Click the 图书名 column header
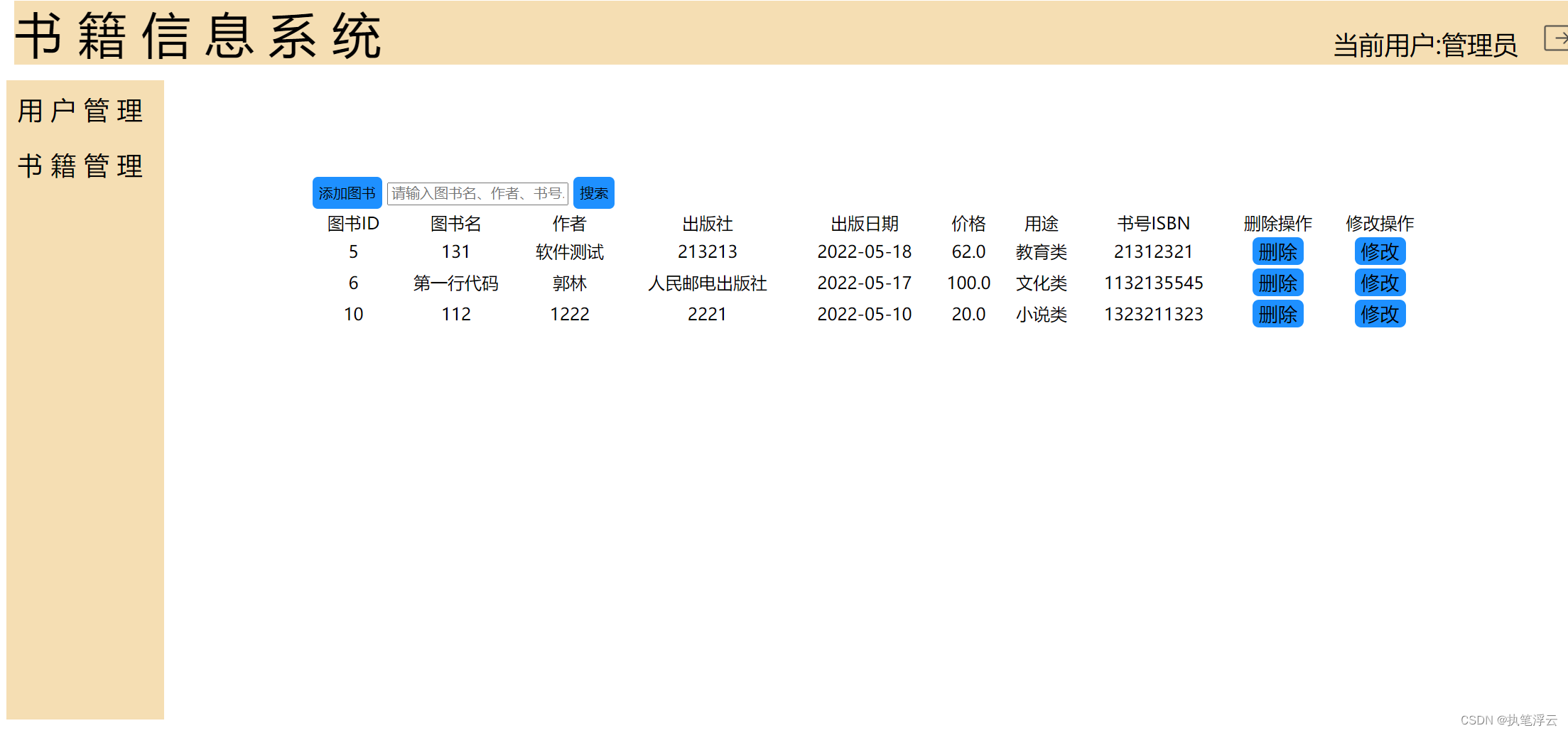 tap(456, 224)
